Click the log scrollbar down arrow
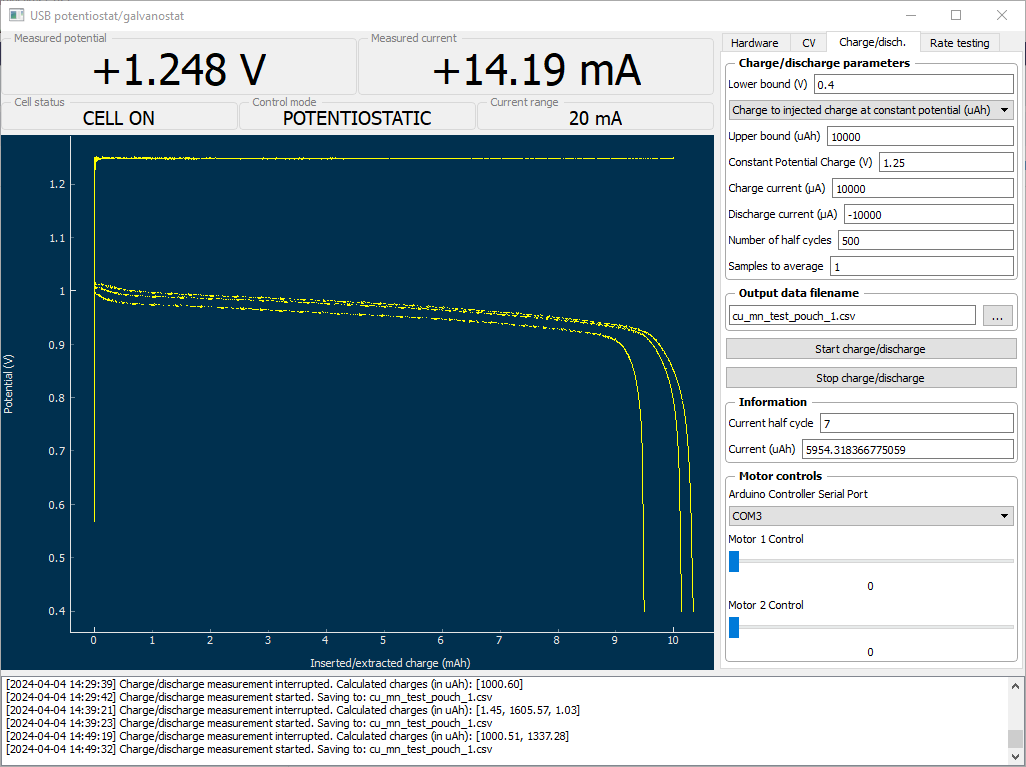The width and height of the screenshot is (1026, 767). (x=1015, y=756)
